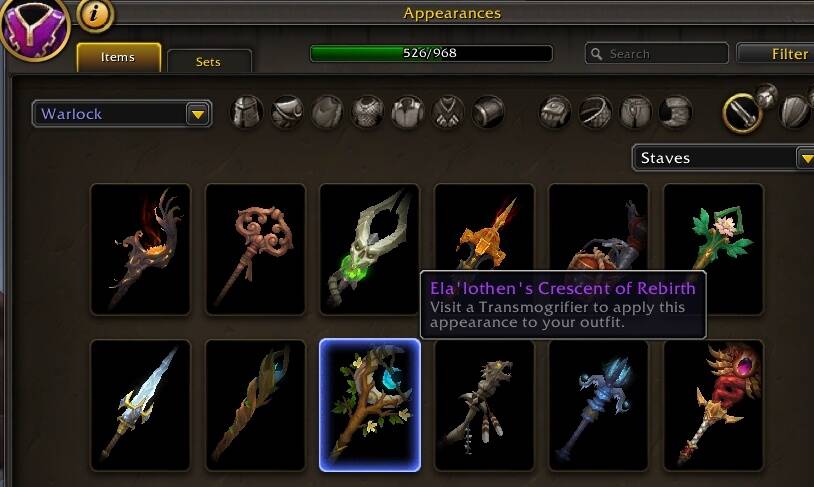This screenshot has width=814, height=487.
Task: Choose the Feet boots slot icon
Action: [676, 112]
